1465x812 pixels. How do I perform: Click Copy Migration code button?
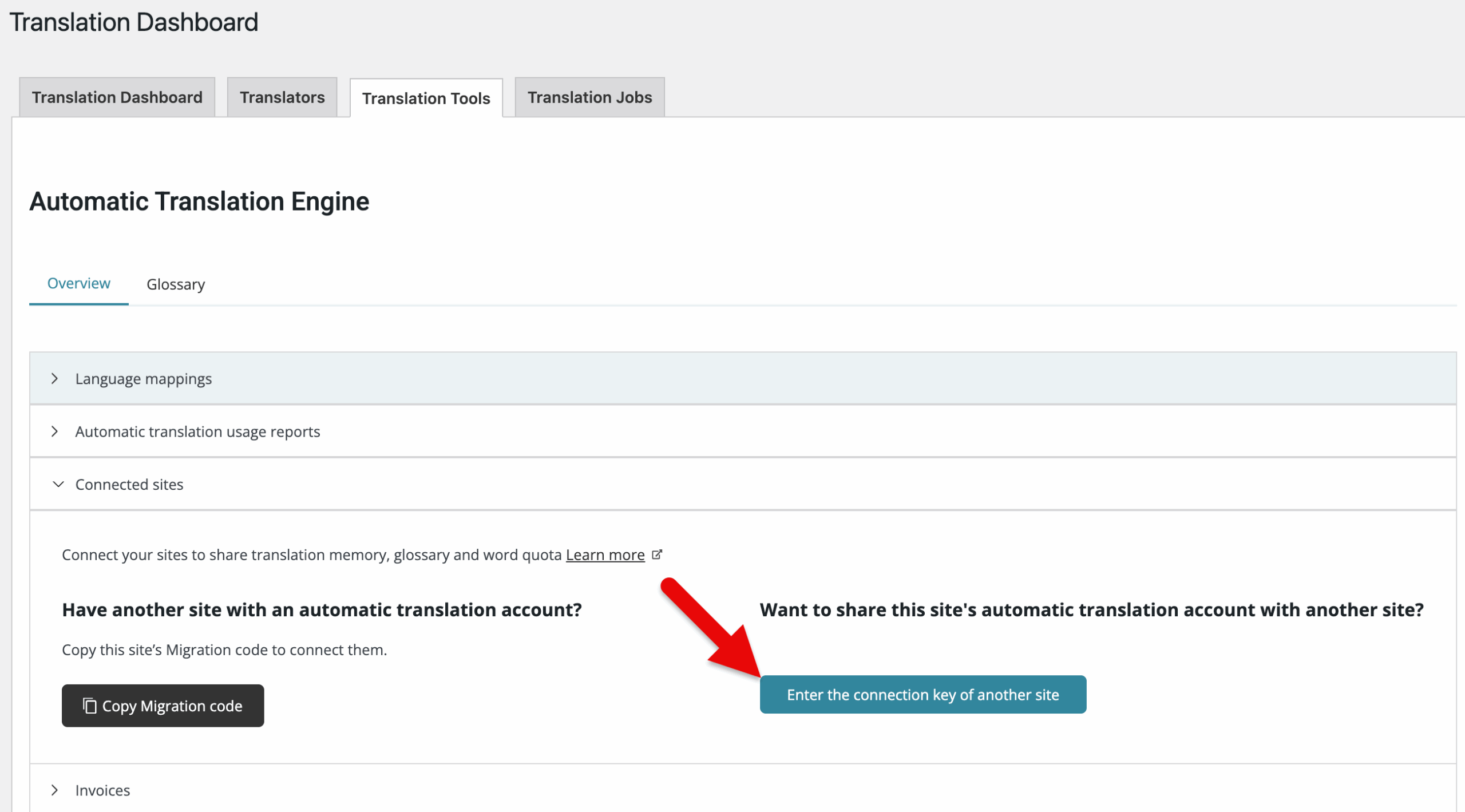tap(163, 706)
